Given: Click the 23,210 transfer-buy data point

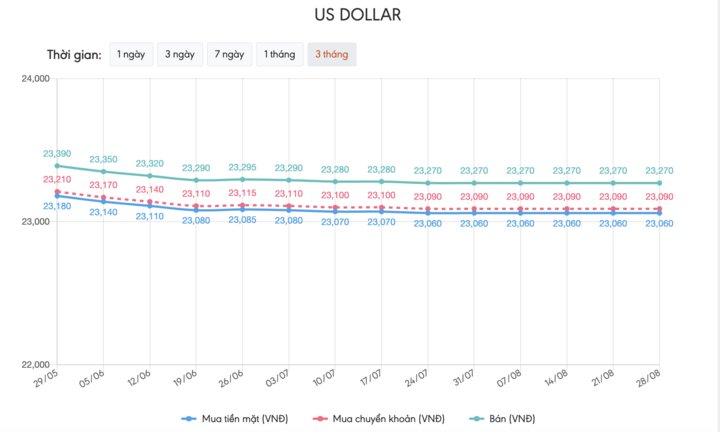Looking at the screenshot, I should 57,191.
